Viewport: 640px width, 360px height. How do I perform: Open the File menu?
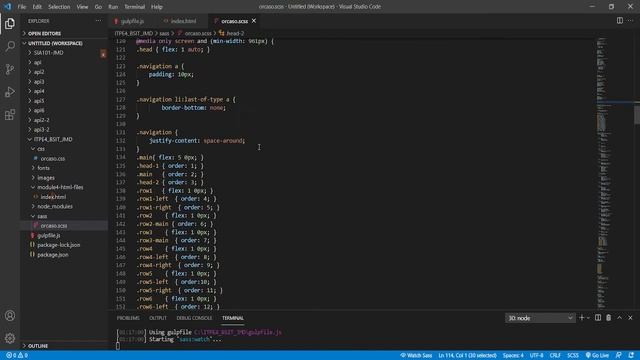pyautogui.click(x=22, y=7)
